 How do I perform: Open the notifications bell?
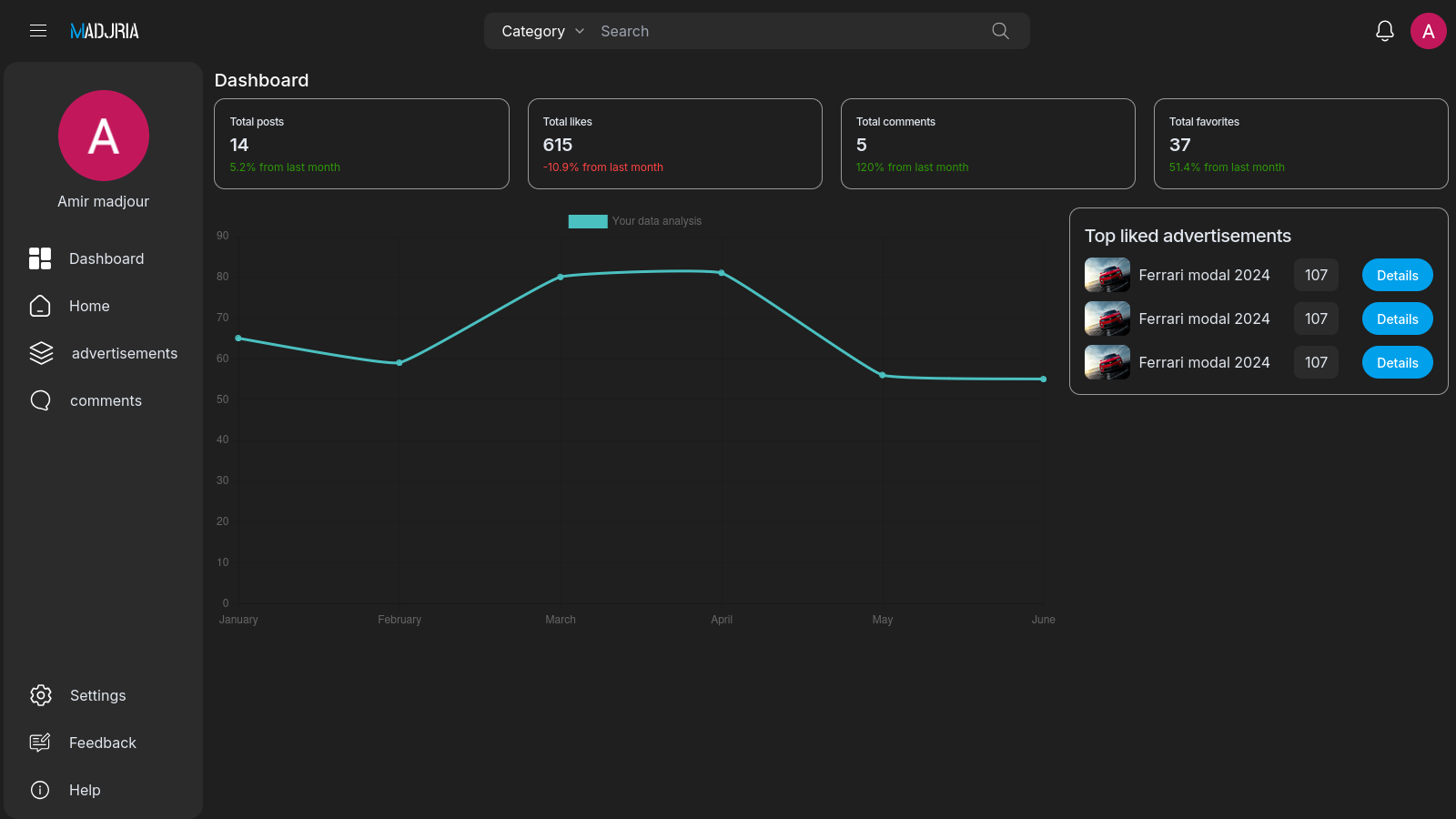[x=1384, y=31]
